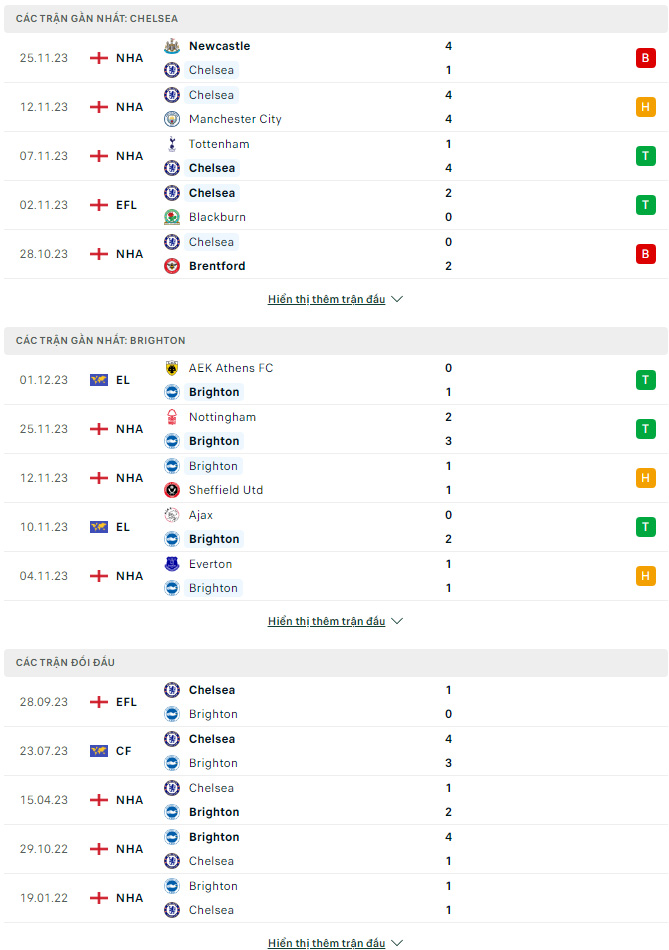Click the Manchester City crest icon

[172, 119]
